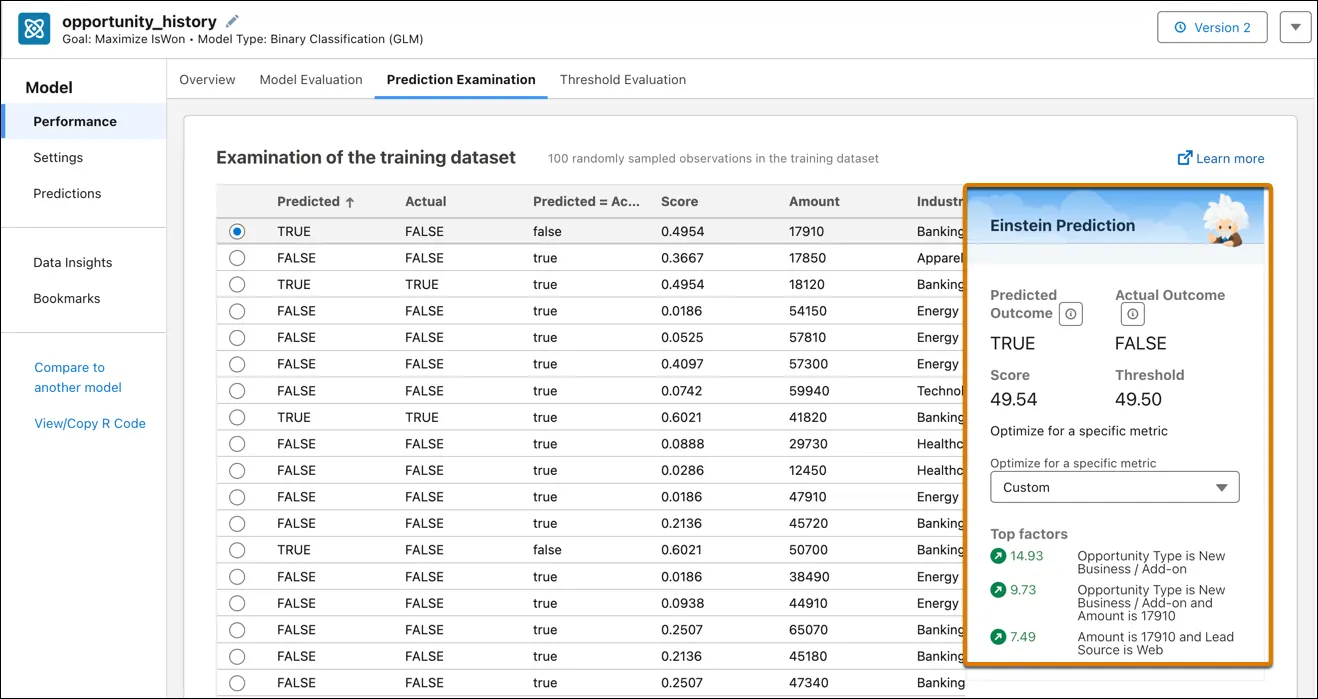This screenshot has width=1318, height=699.
Task: Click the Score value 49.54 in panel
Action: tap(1013, 399)
